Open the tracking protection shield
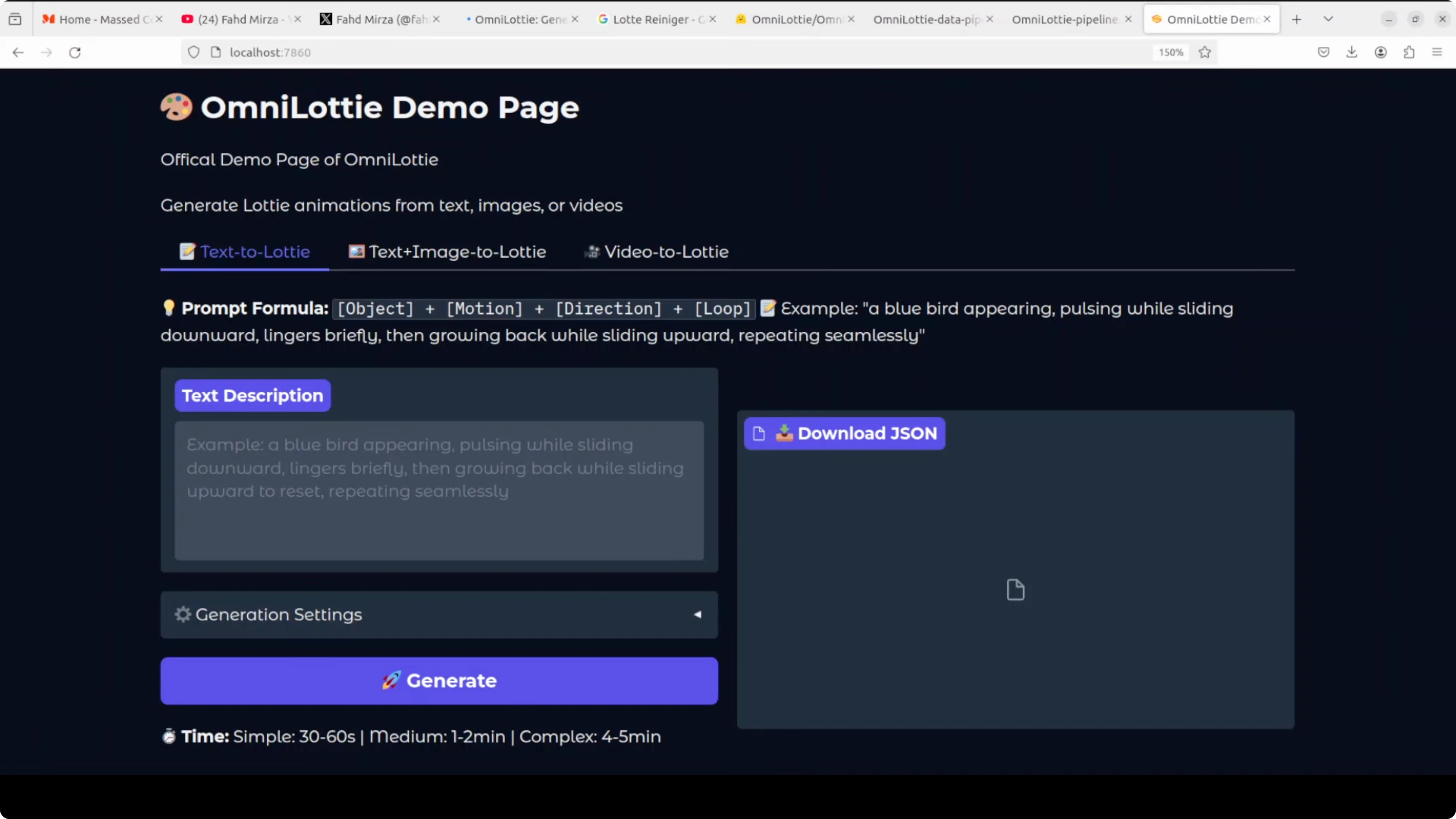This screenshot has height=819, width=1456. [193, 52]
